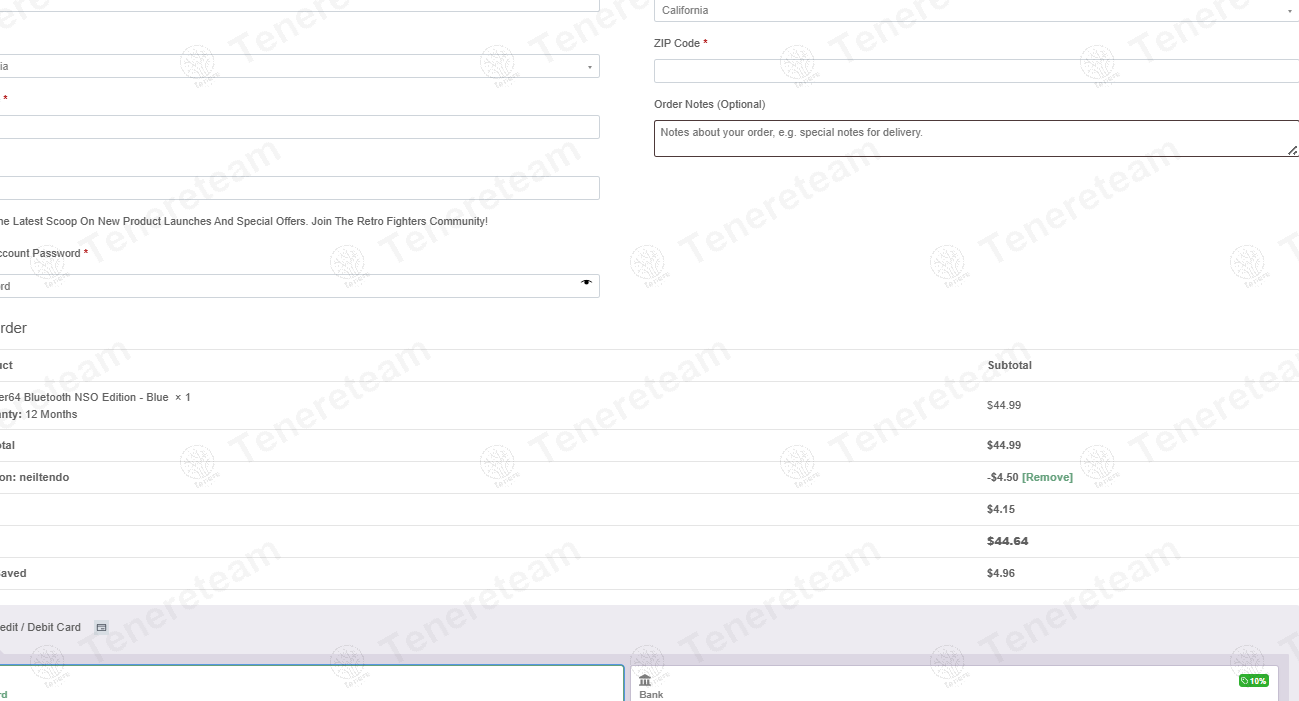Click the Order Notes resize handle
Image resolution: width=1299 pixels, height=701 pixels.
point(1291,150)
